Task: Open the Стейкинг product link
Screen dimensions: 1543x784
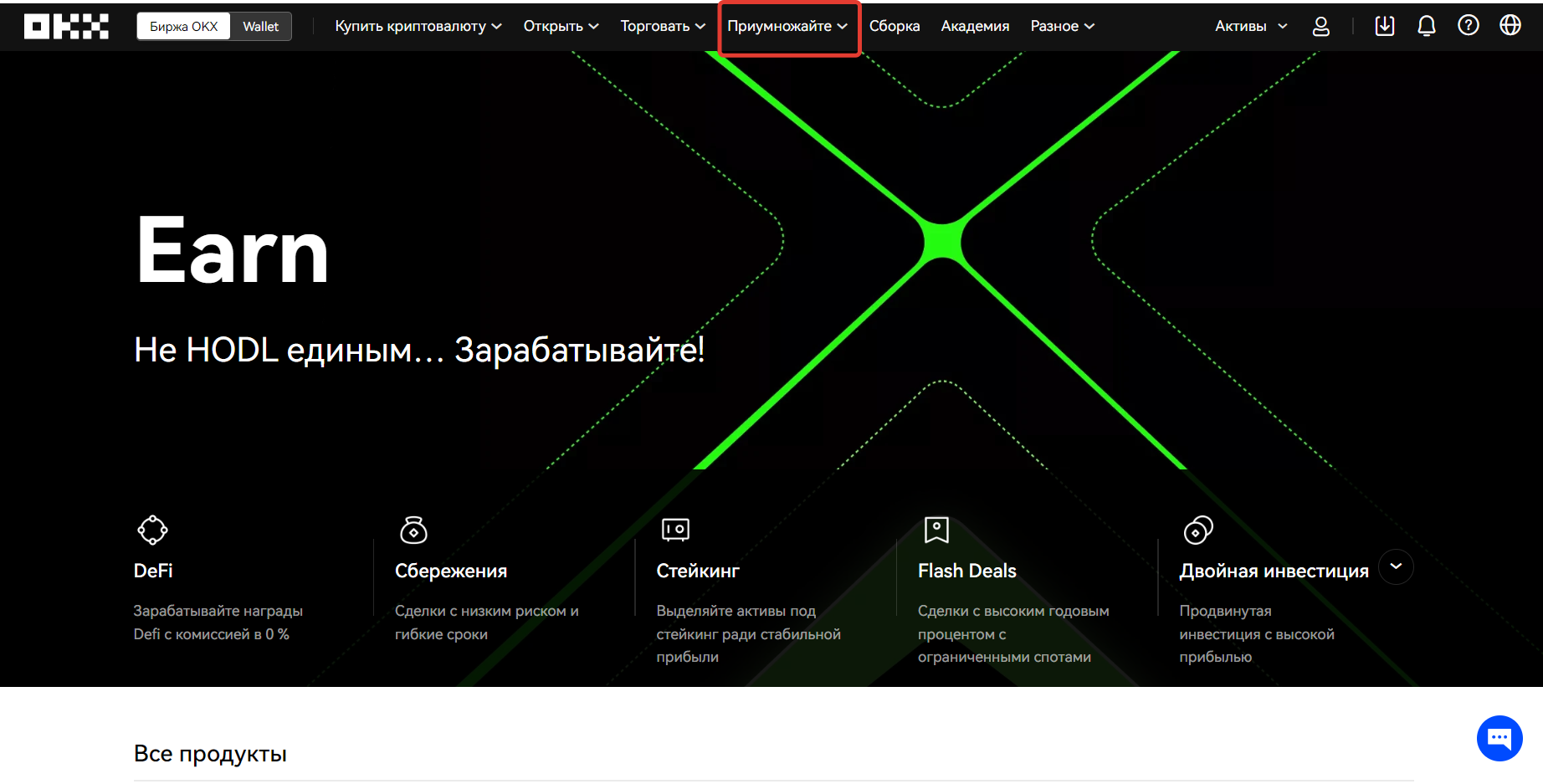Action: pyautogui.click(x=698, y=571)
